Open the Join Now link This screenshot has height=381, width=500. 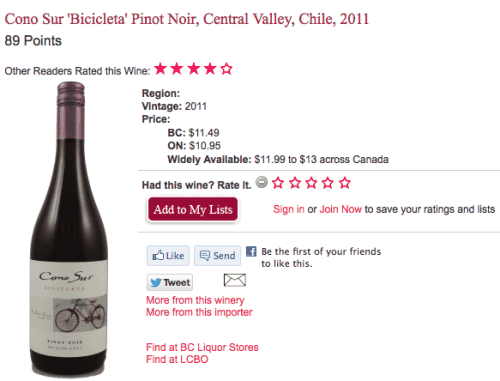pos(340,209)
